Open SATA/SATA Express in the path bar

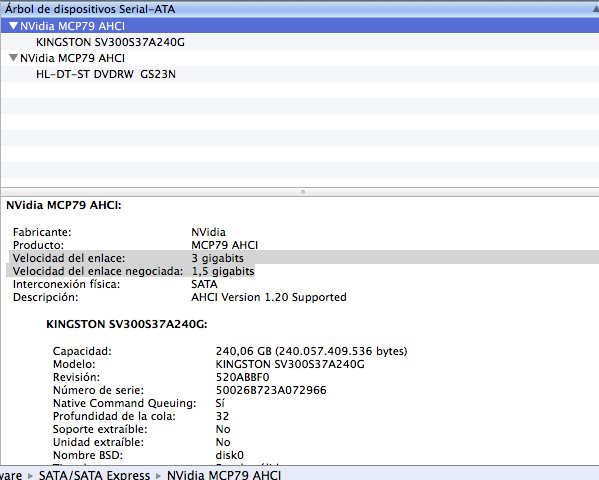pyautogui.click(x=94, y=475)
